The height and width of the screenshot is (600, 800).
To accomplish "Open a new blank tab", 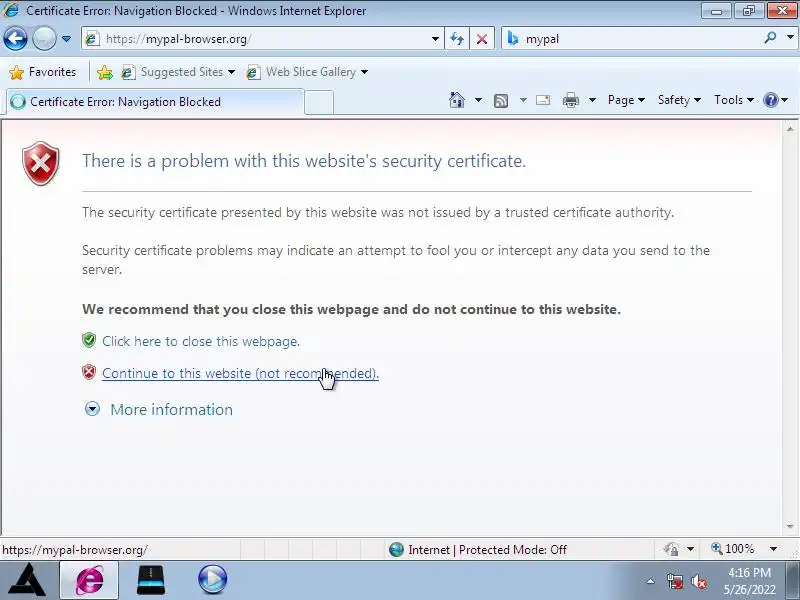I will [x=319, y=102].
